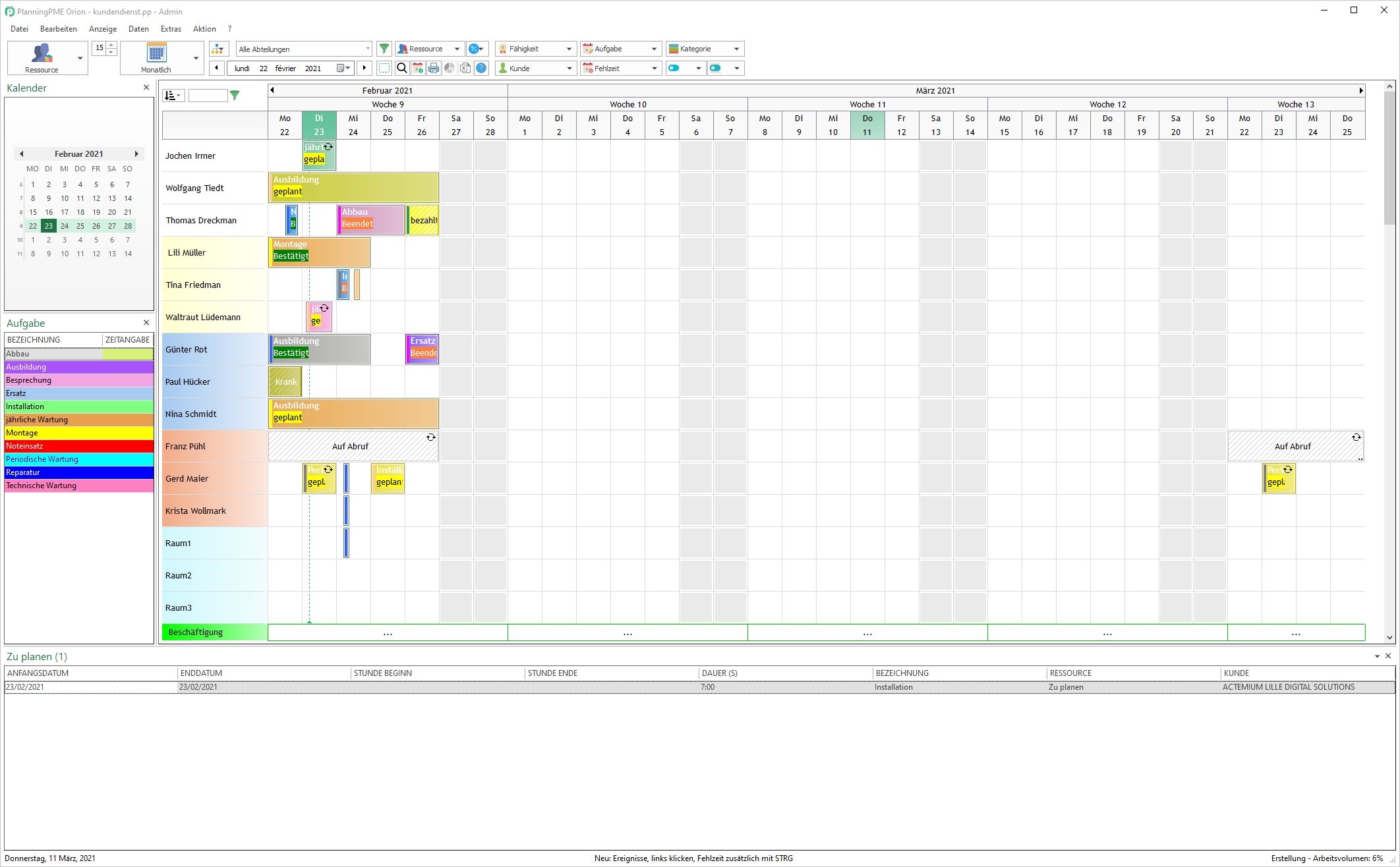The image size is (1400, 867).
Task: Click the sort resources icon above resource list
Action: click(x=173, y=96)
